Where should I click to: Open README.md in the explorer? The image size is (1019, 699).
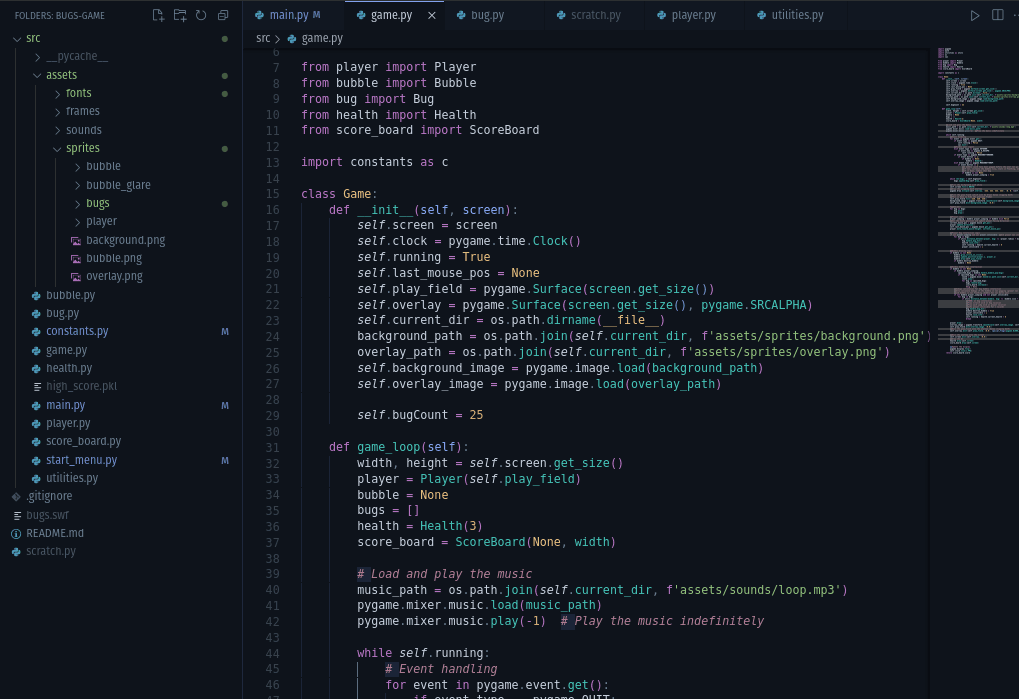tap(54, 533)
